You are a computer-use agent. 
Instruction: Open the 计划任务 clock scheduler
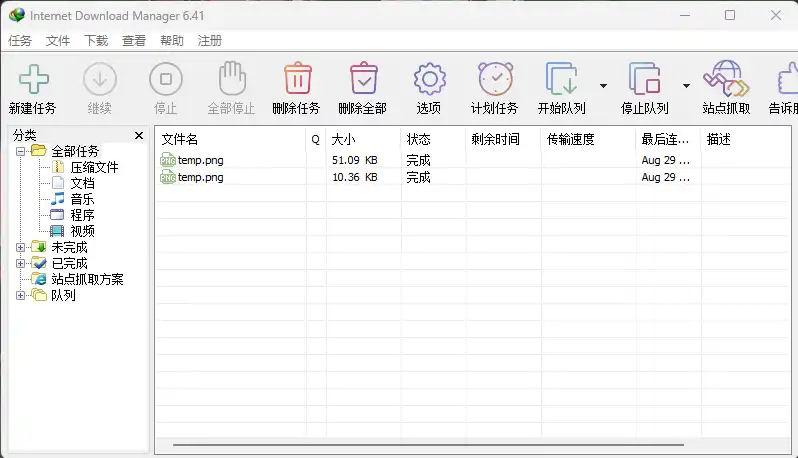496,78
